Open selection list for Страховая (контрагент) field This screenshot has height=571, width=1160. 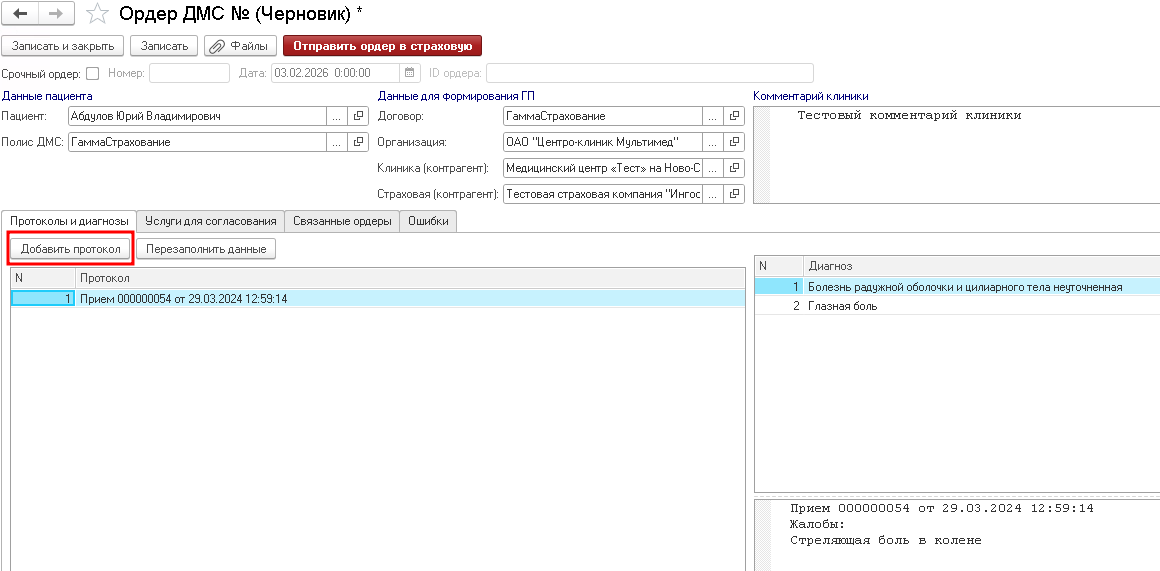click(713, 194)
